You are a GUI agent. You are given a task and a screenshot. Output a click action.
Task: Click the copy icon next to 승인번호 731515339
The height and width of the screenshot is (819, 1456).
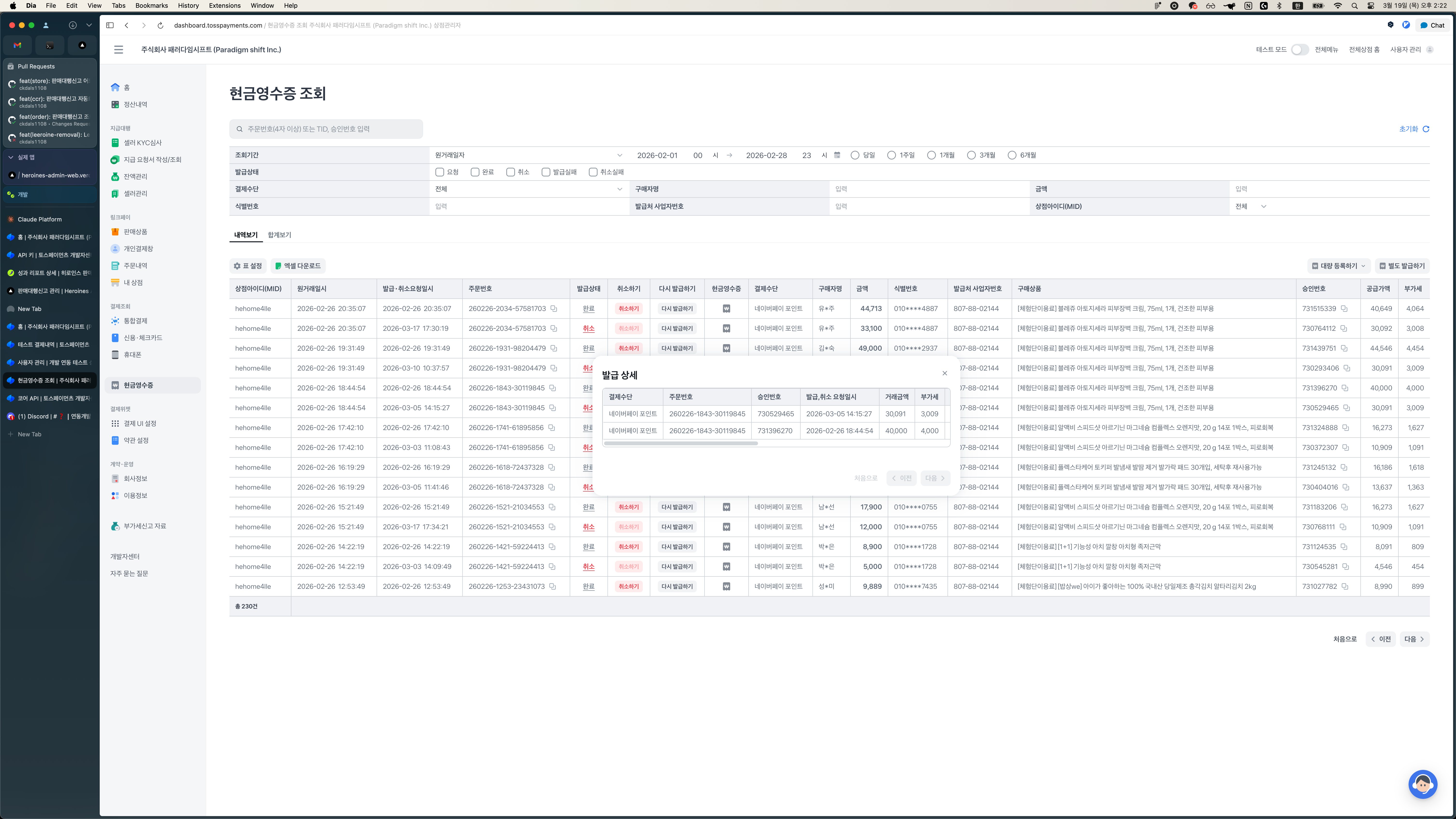tap(1344, 309)
